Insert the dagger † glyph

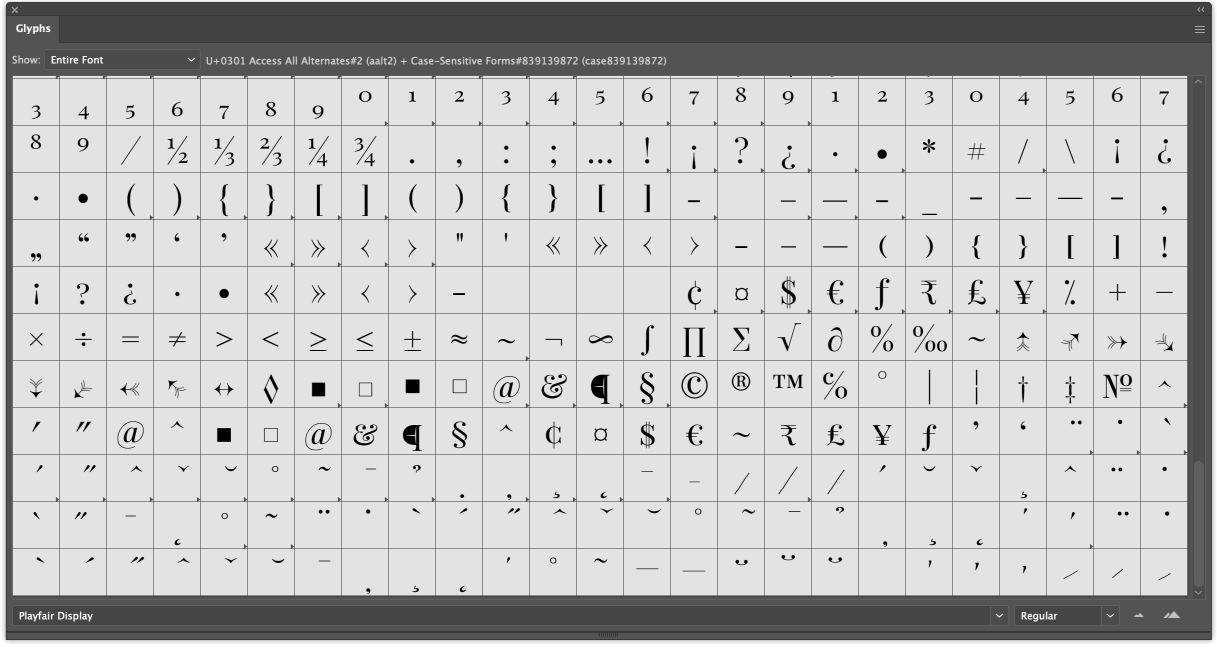tap(1023, 385)
